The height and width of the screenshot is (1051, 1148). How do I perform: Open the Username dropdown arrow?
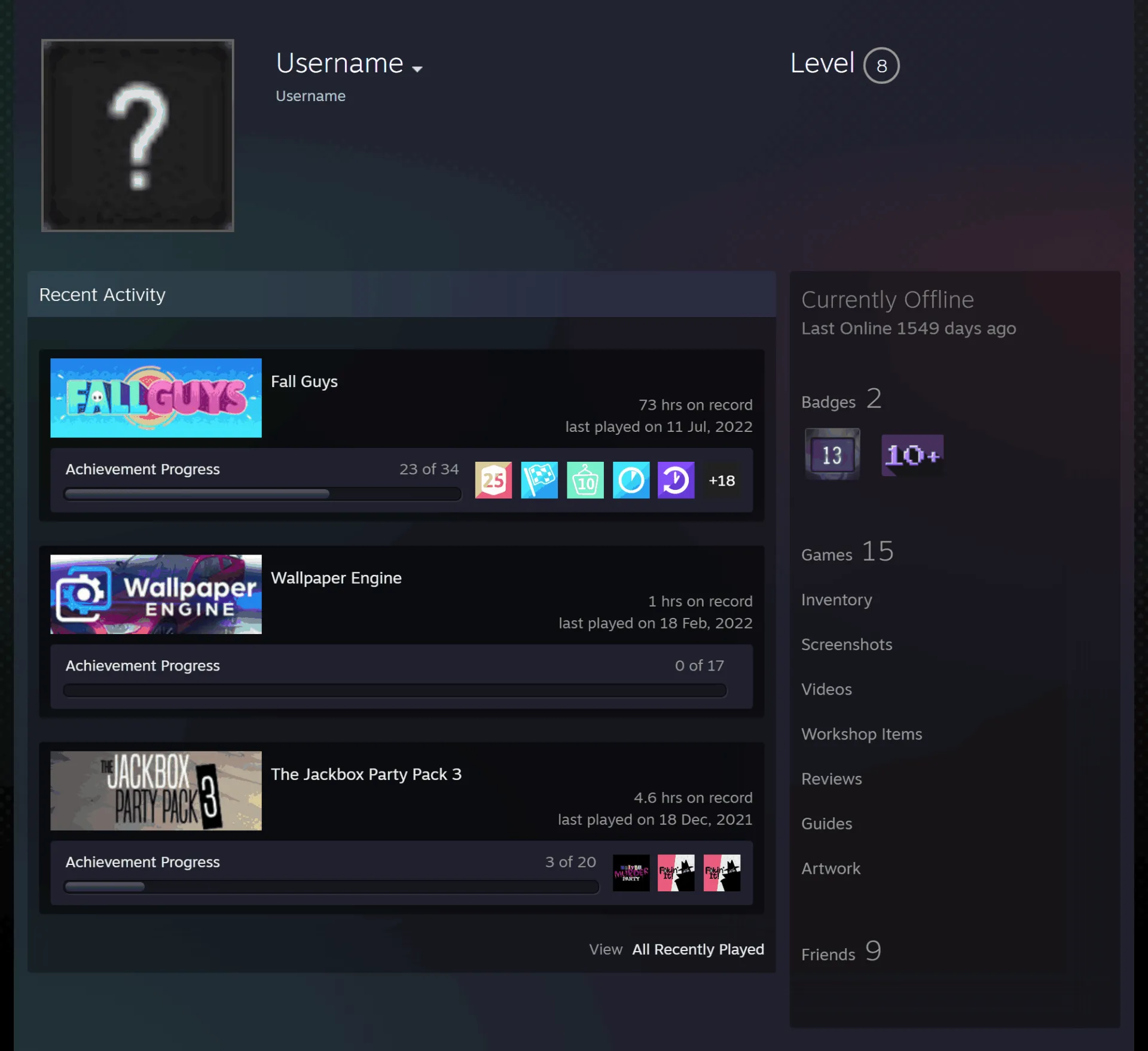point(417,69)
